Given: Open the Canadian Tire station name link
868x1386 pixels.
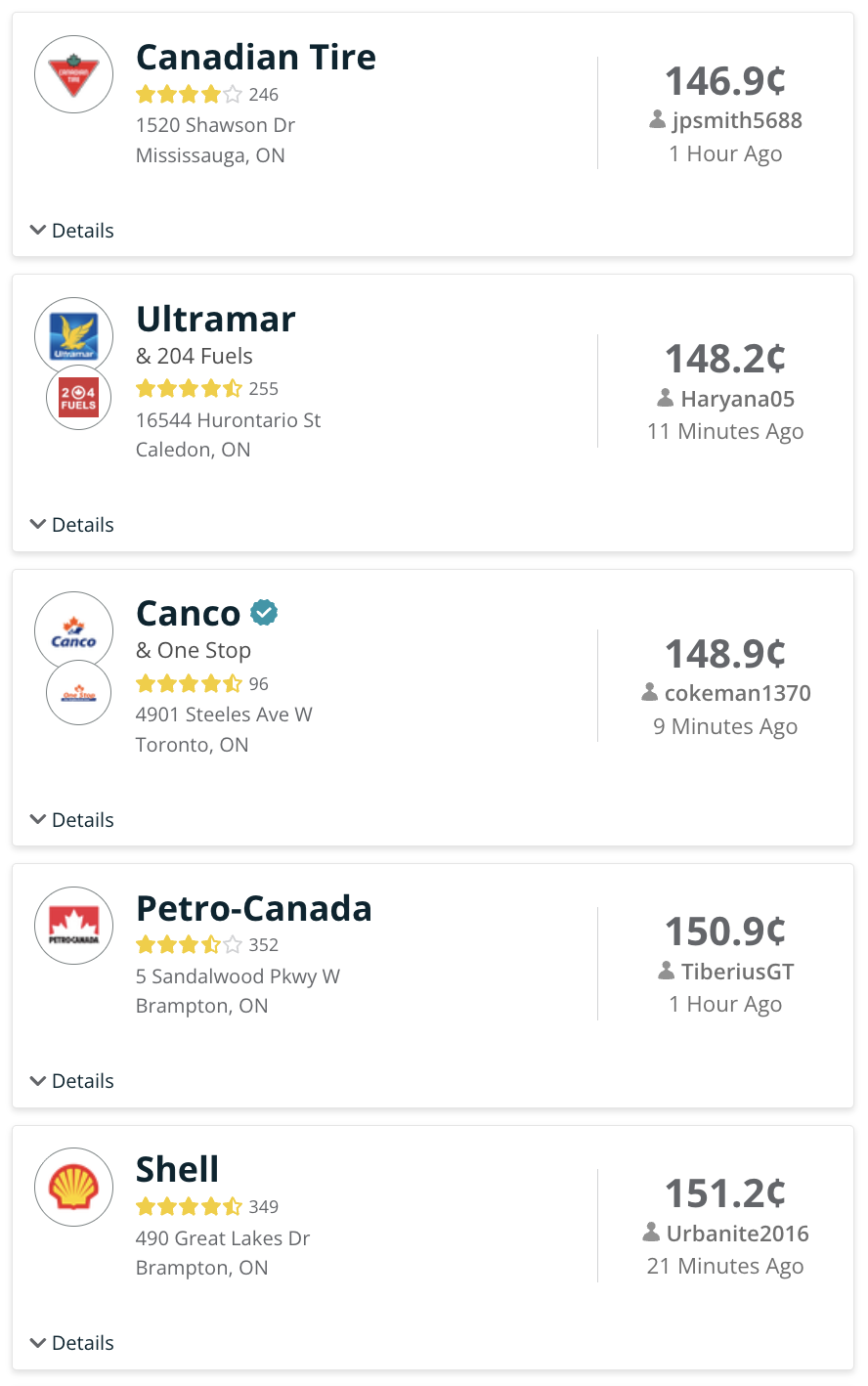Looking at the screenshot, I should tap(255, 57).
